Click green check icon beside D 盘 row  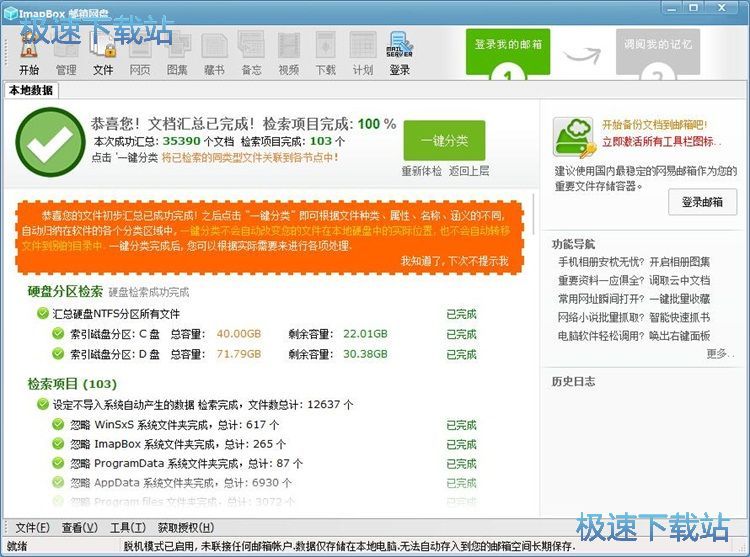[58, 354]
